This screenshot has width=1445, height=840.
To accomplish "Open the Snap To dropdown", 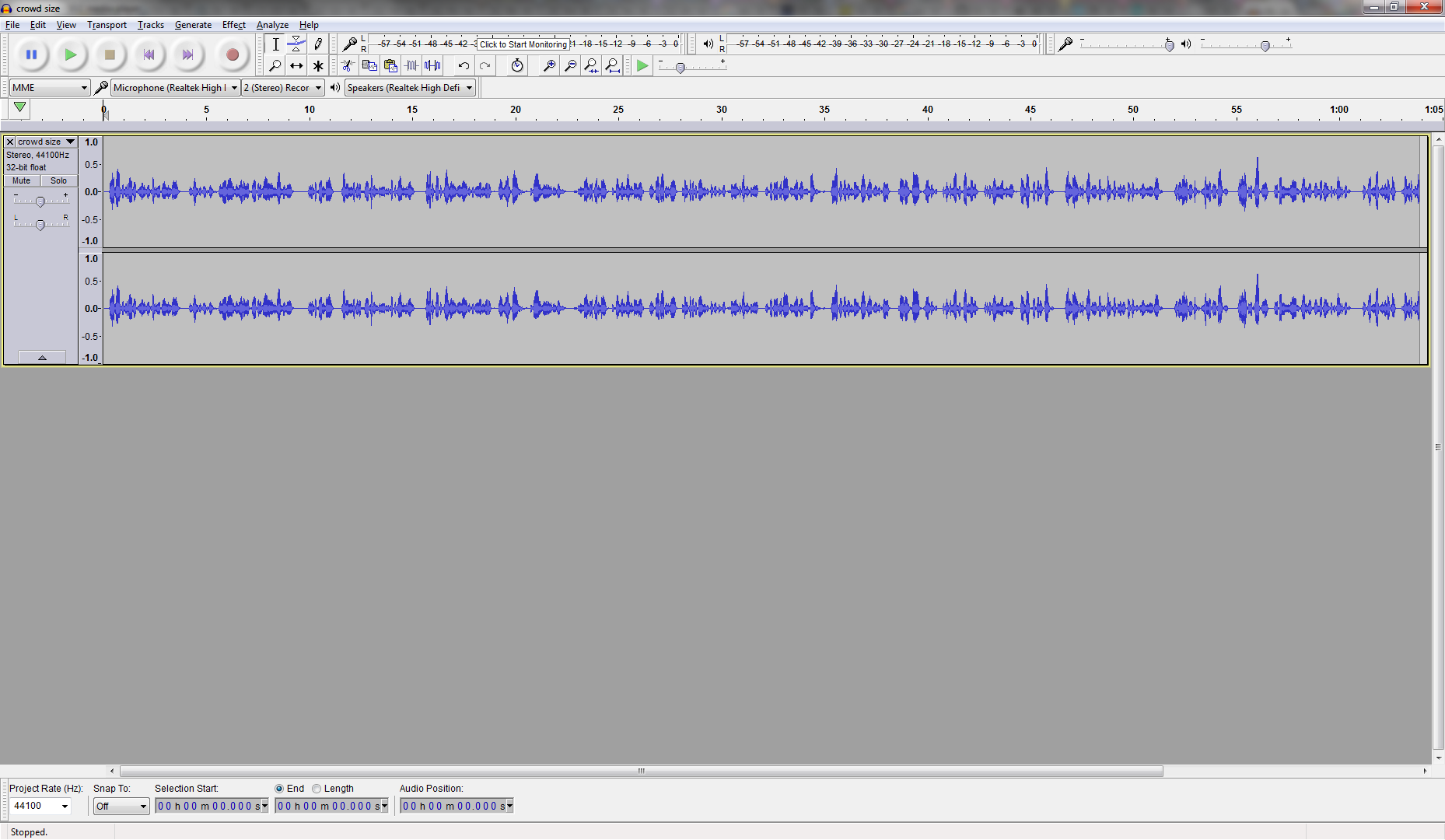I will point(121,806).
